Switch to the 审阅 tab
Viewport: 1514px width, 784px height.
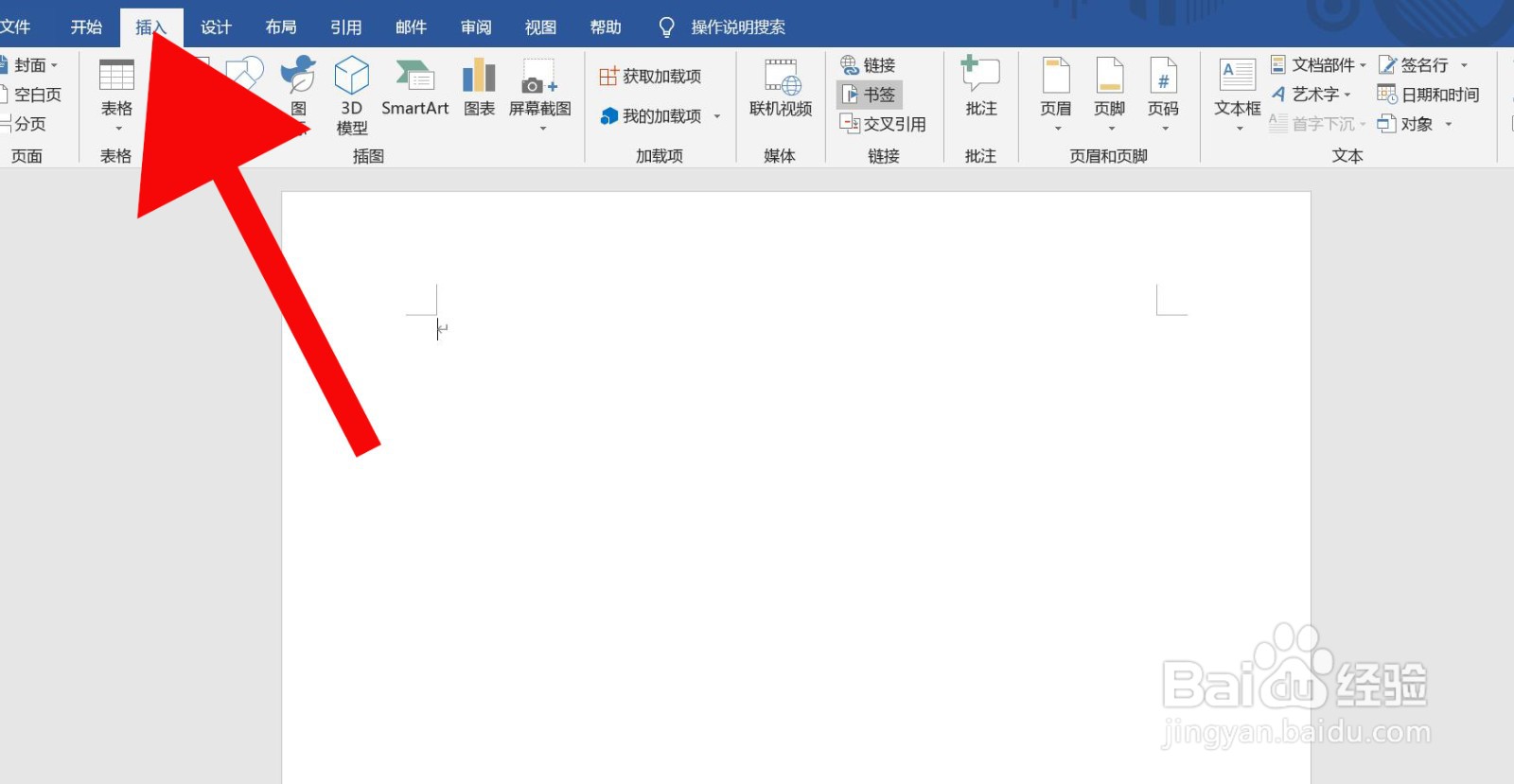(476, 27)
